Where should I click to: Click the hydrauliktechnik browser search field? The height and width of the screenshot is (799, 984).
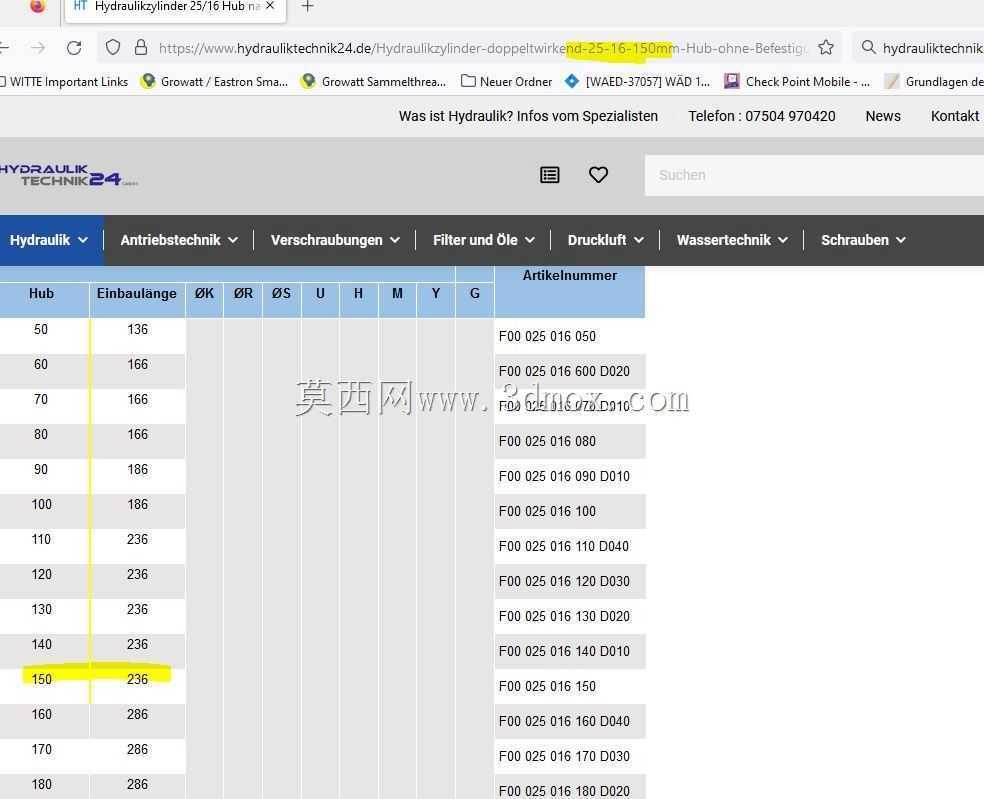point(933,48)
